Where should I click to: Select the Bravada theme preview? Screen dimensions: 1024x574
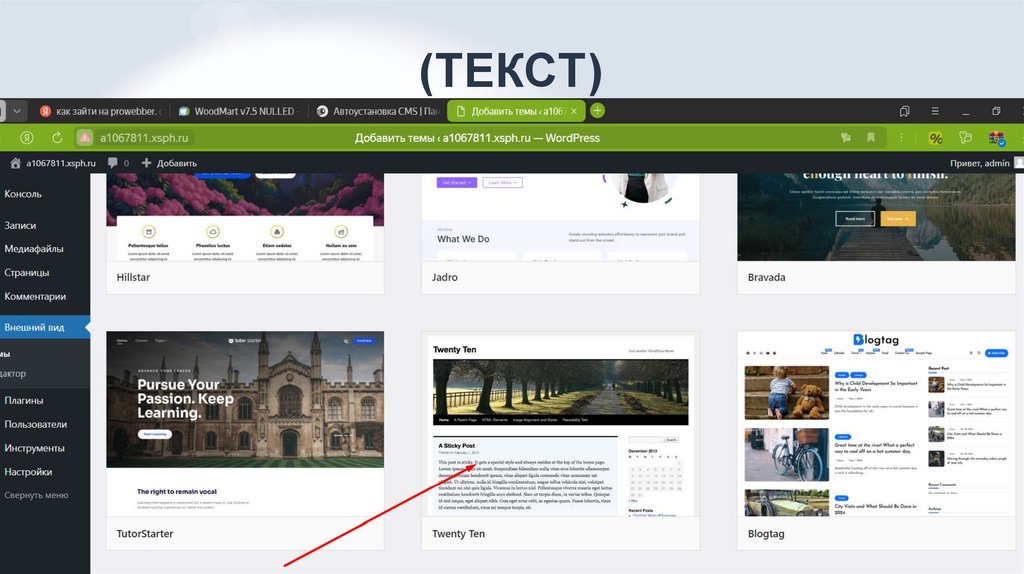[876, 217]
